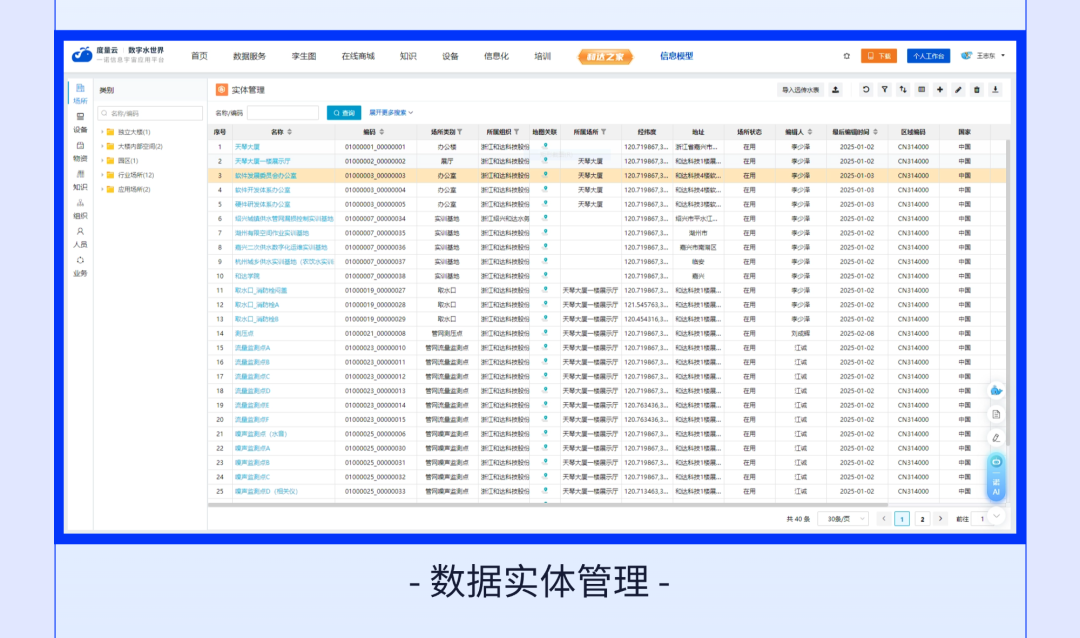
Task: Go to page 2 in the pagination
Action: pyautogui.click(x=922, y=519)
